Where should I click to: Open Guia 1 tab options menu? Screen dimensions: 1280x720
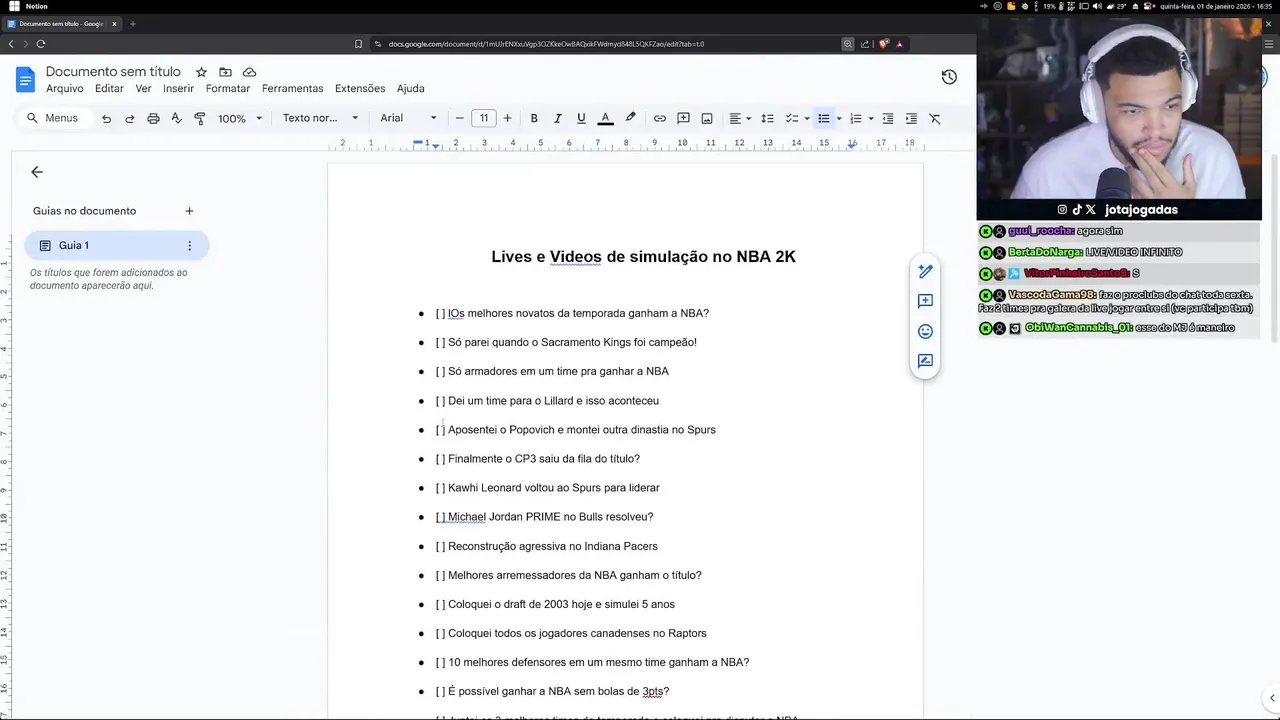click(189, 245)
